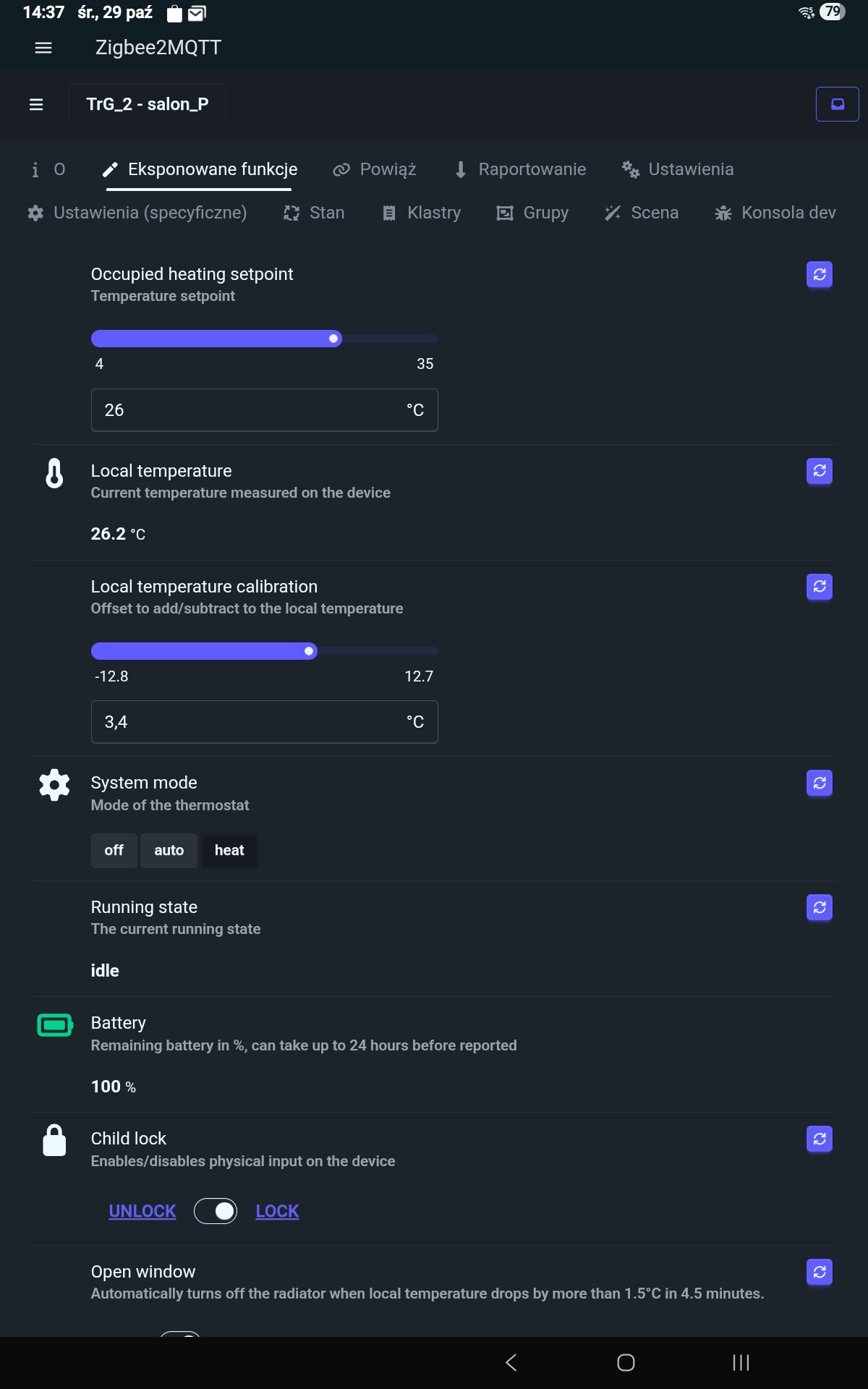Refresh the Child lock state
Viewport: 868px width, 1389px height.
(x=819, y=1139)
